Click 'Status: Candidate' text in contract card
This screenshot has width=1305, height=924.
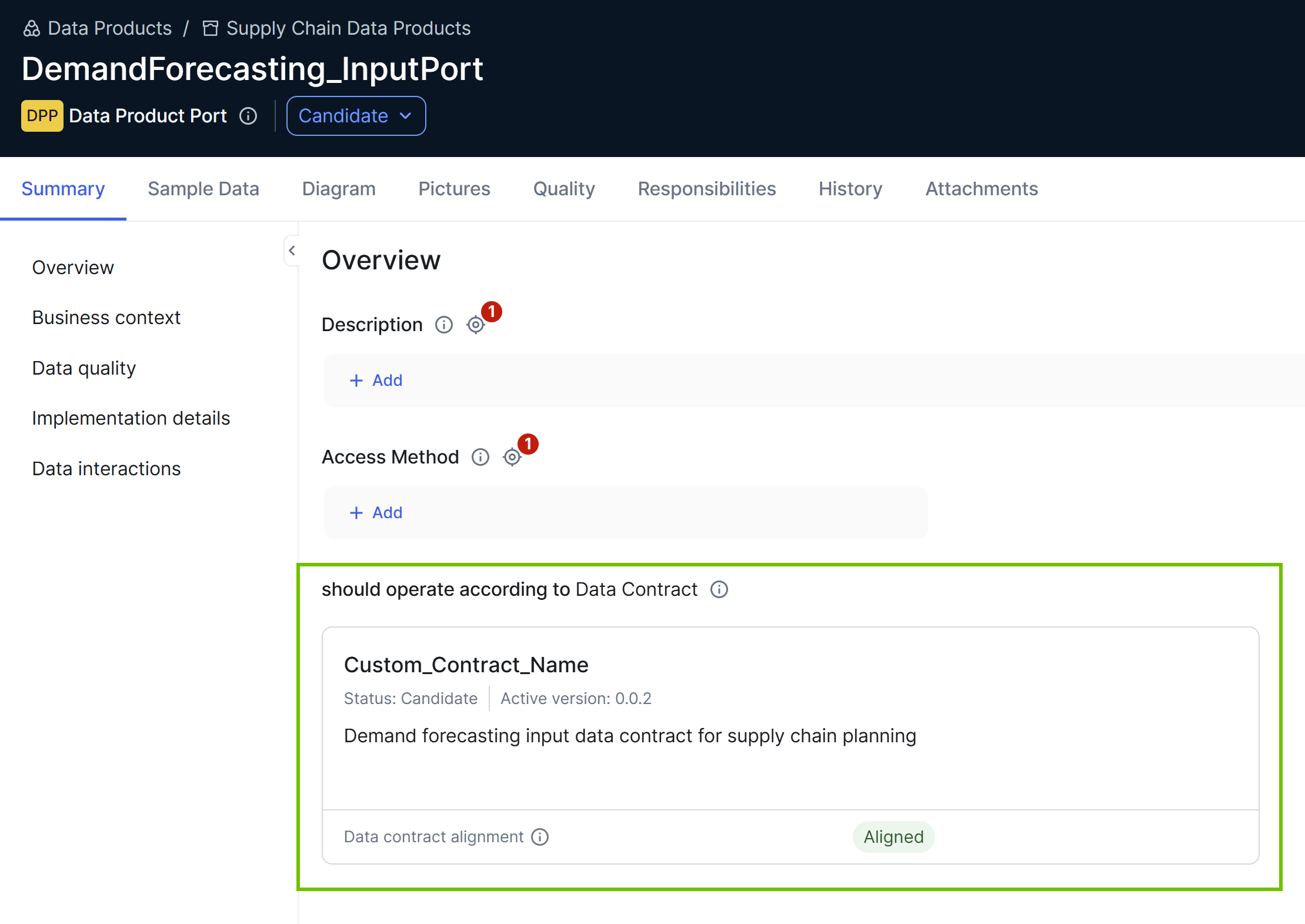click(x=410, y=698)
